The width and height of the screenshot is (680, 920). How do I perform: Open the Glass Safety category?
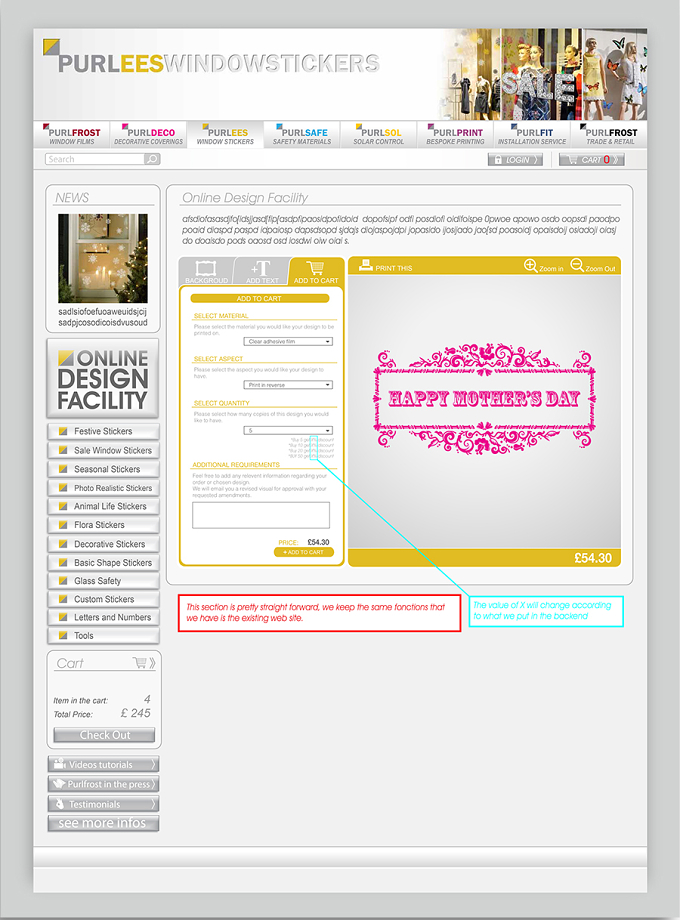coord(103,581)
